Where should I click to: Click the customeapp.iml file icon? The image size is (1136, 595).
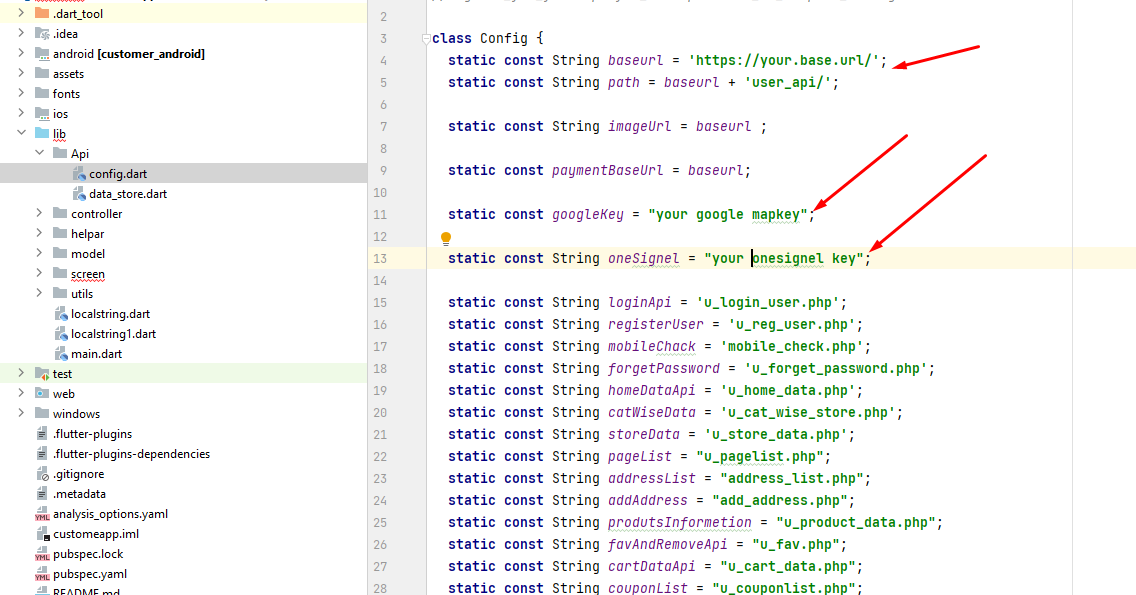(x=42, y=534)
